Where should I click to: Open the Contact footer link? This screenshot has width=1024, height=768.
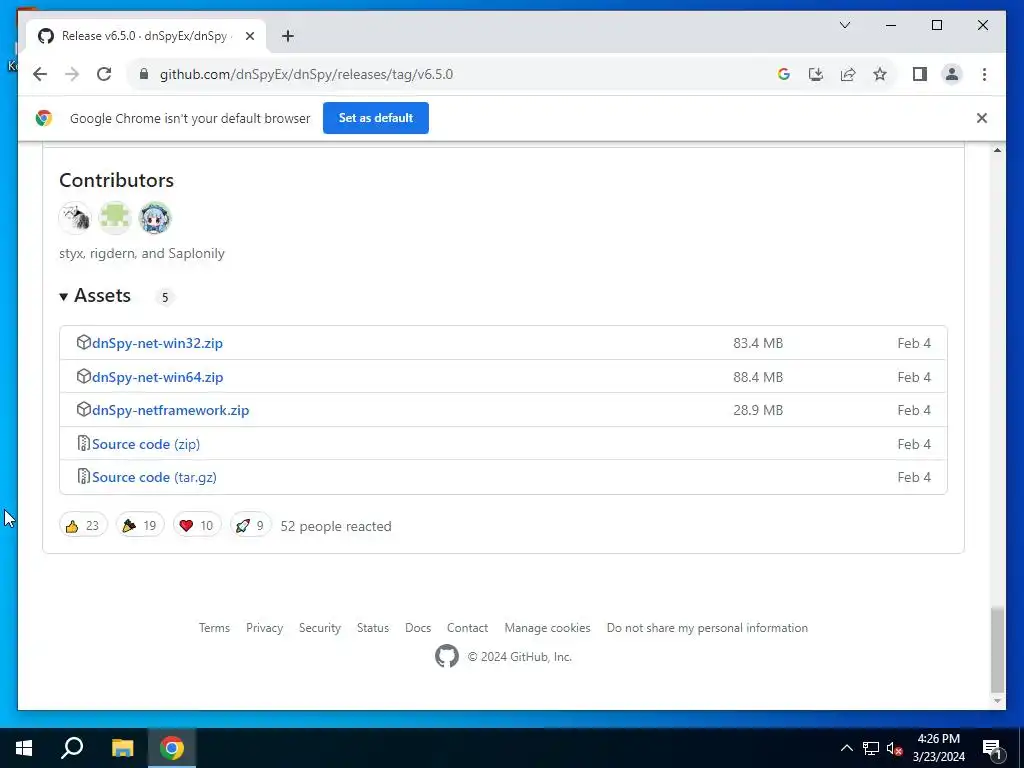tap(468, 628)
